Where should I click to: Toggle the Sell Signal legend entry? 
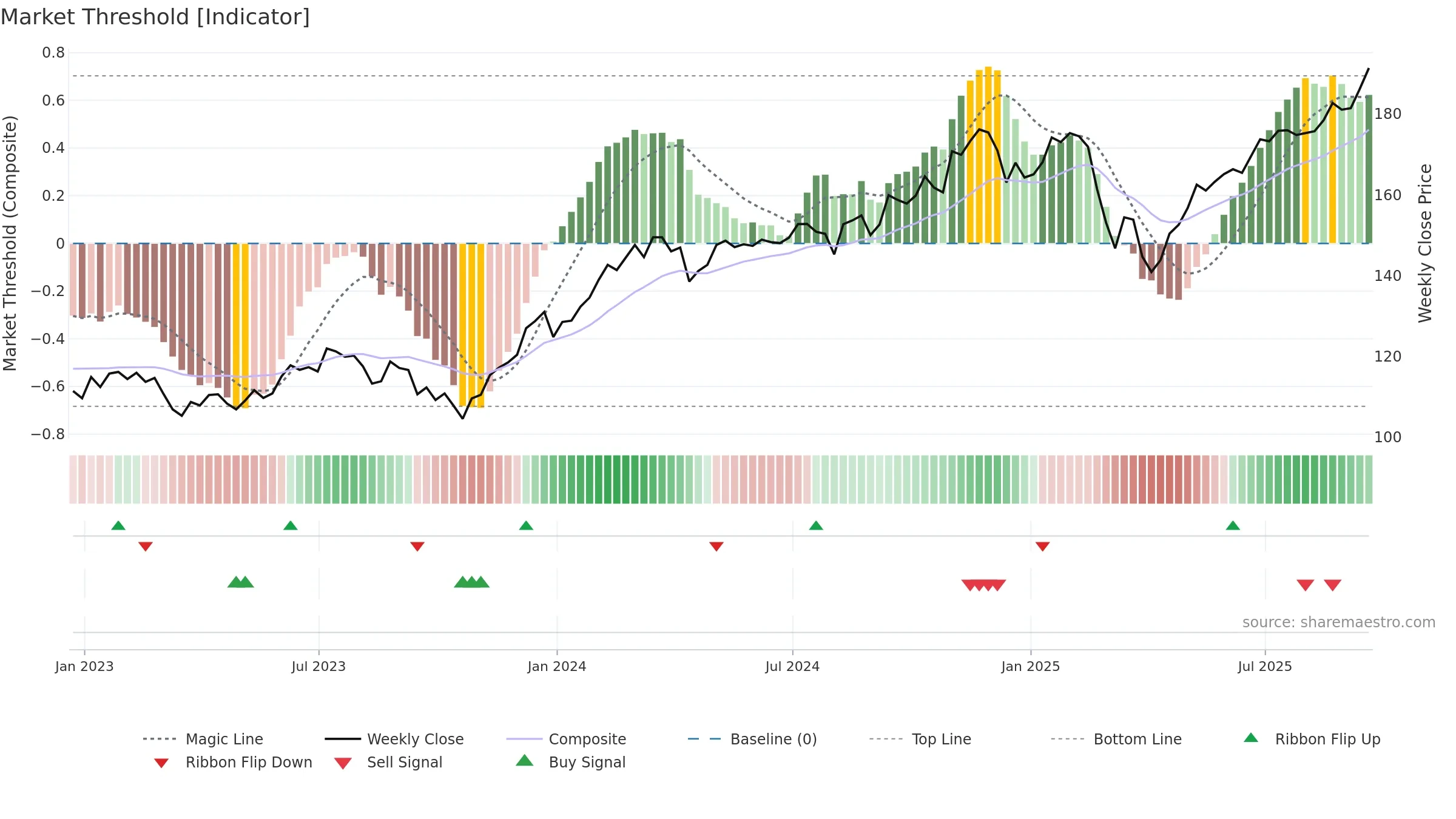coord(388,762)
